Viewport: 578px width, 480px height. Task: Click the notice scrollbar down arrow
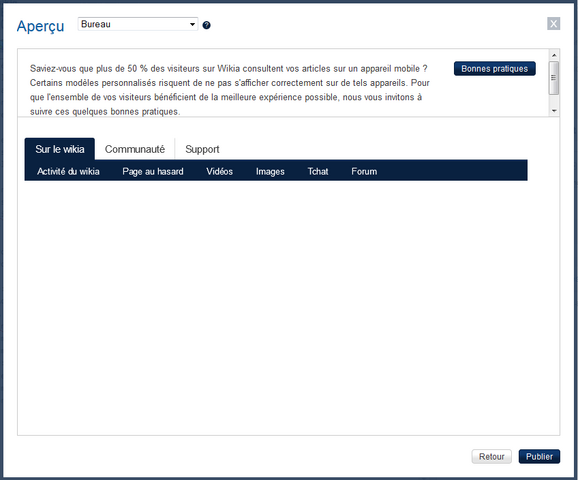pos(554,111)
